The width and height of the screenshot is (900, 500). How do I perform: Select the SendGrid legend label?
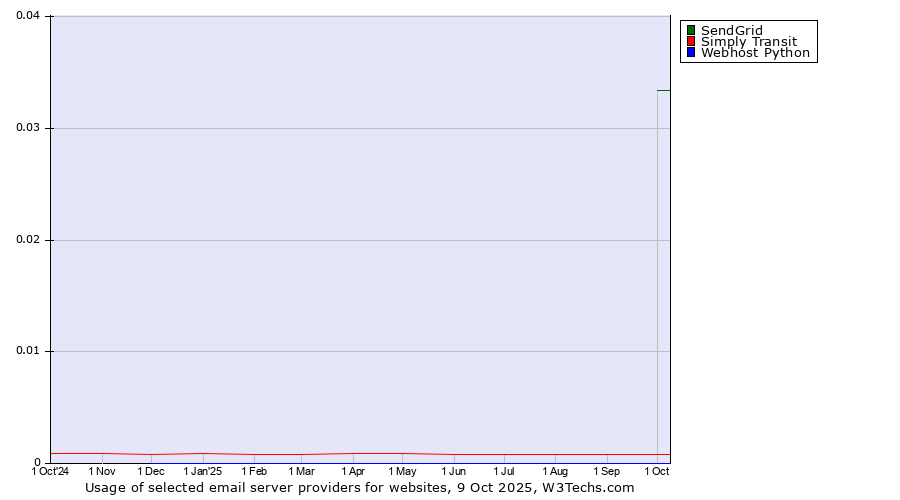[x=731, y=30]
